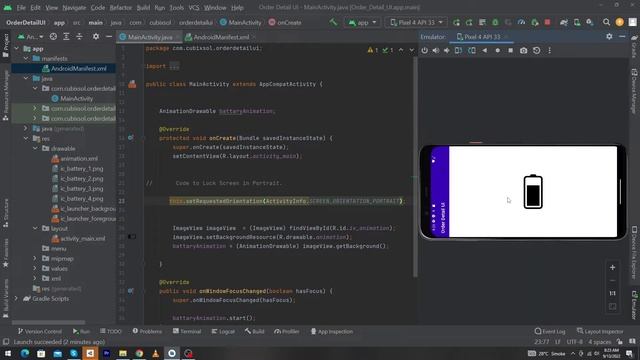Switch to the AndroidManifest.xml editor tab
Image resolution: width=640 pixels, height=360 pixels.
pyautogui.click(x=221, y=37)
